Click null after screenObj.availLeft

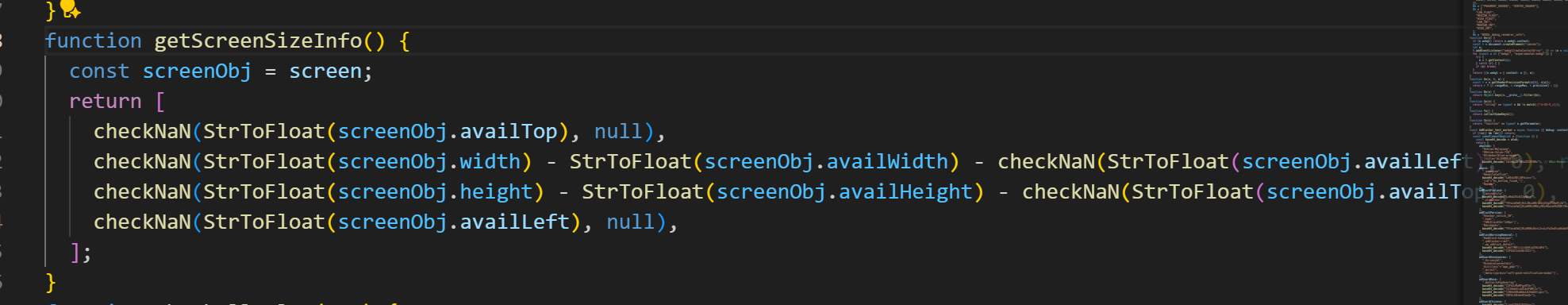point(631,222)
